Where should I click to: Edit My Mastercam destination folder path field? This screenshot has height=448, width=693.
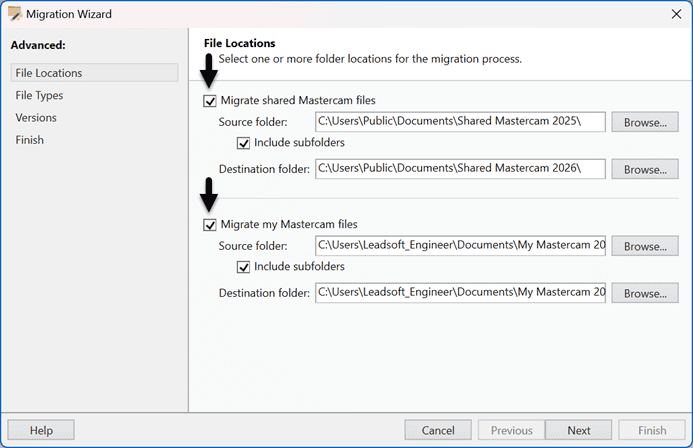[x=460, y=292]
